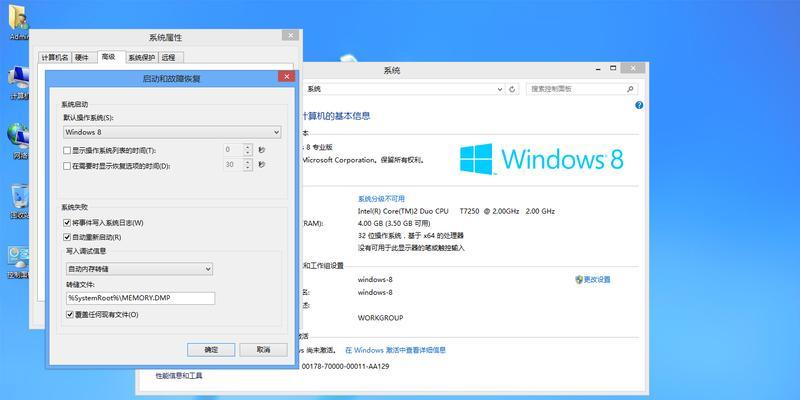Switch to the 远程 tab
This screenshot has width=800, height=400.
pyautogui.click(x=169, y=58)
